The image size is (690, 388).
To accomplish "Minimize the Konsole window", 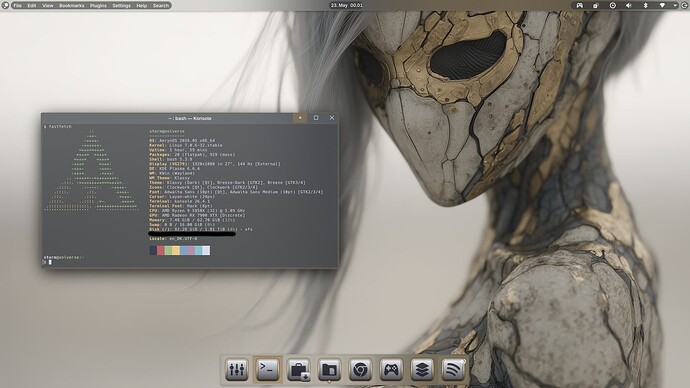I will (x=300, y=118).
